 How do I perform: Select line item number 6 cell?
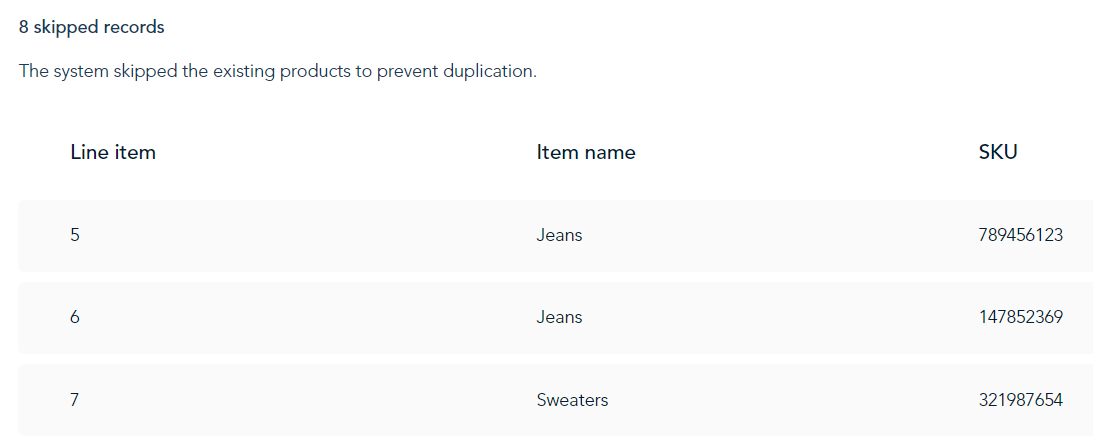(75, 317)
